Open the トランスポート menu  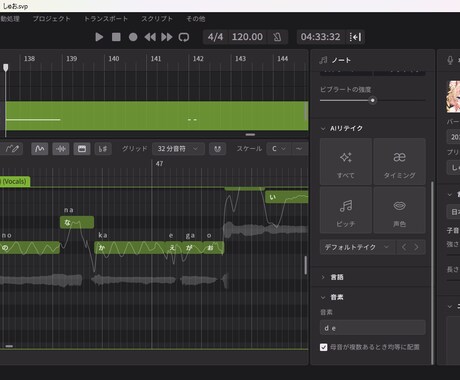pyautogui.click(x=106, y=19)
